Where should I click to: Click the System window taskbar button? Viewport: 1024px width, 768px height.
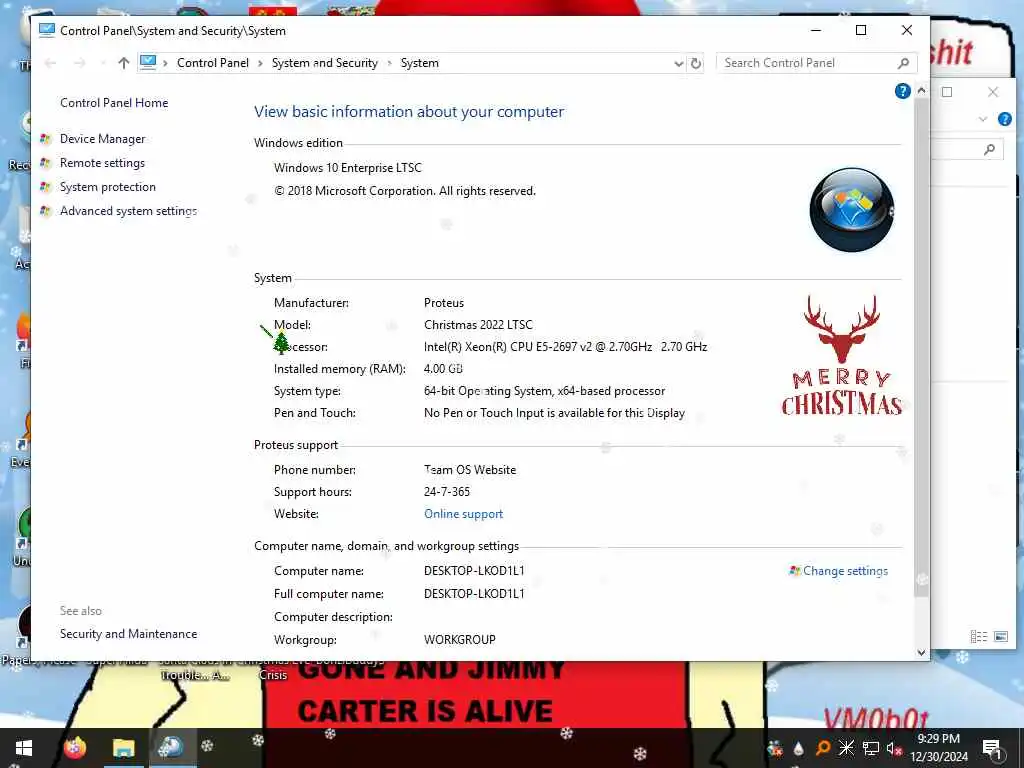[172, 748]
